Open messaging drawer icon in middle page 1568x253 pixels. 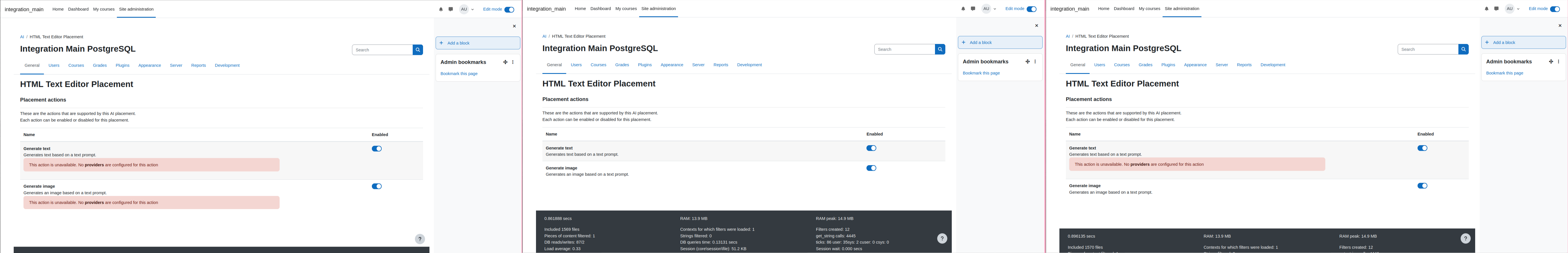(x=973, y=8)
